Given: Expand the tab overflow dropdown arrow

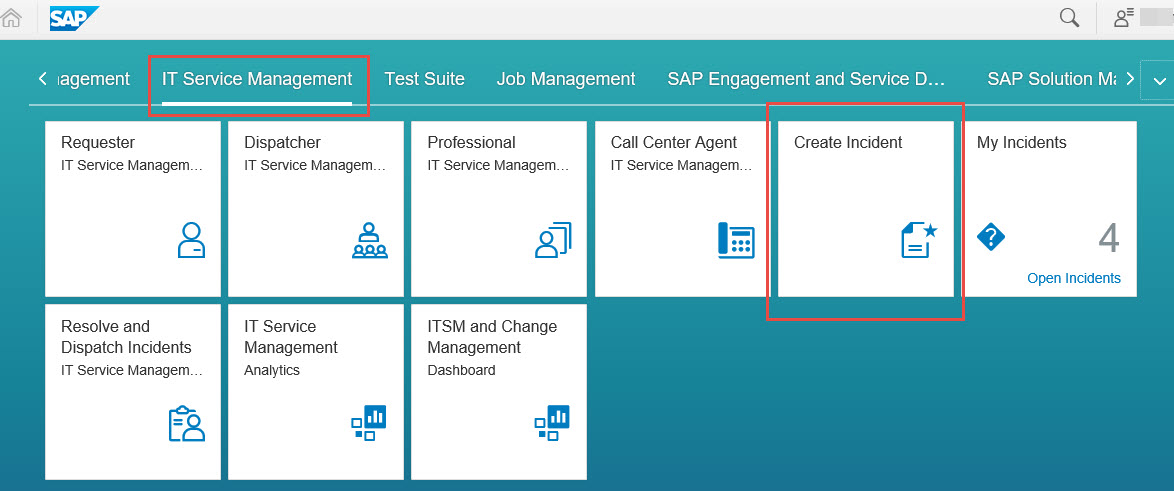Looking at the screenshot, I should coord(1160,81).
